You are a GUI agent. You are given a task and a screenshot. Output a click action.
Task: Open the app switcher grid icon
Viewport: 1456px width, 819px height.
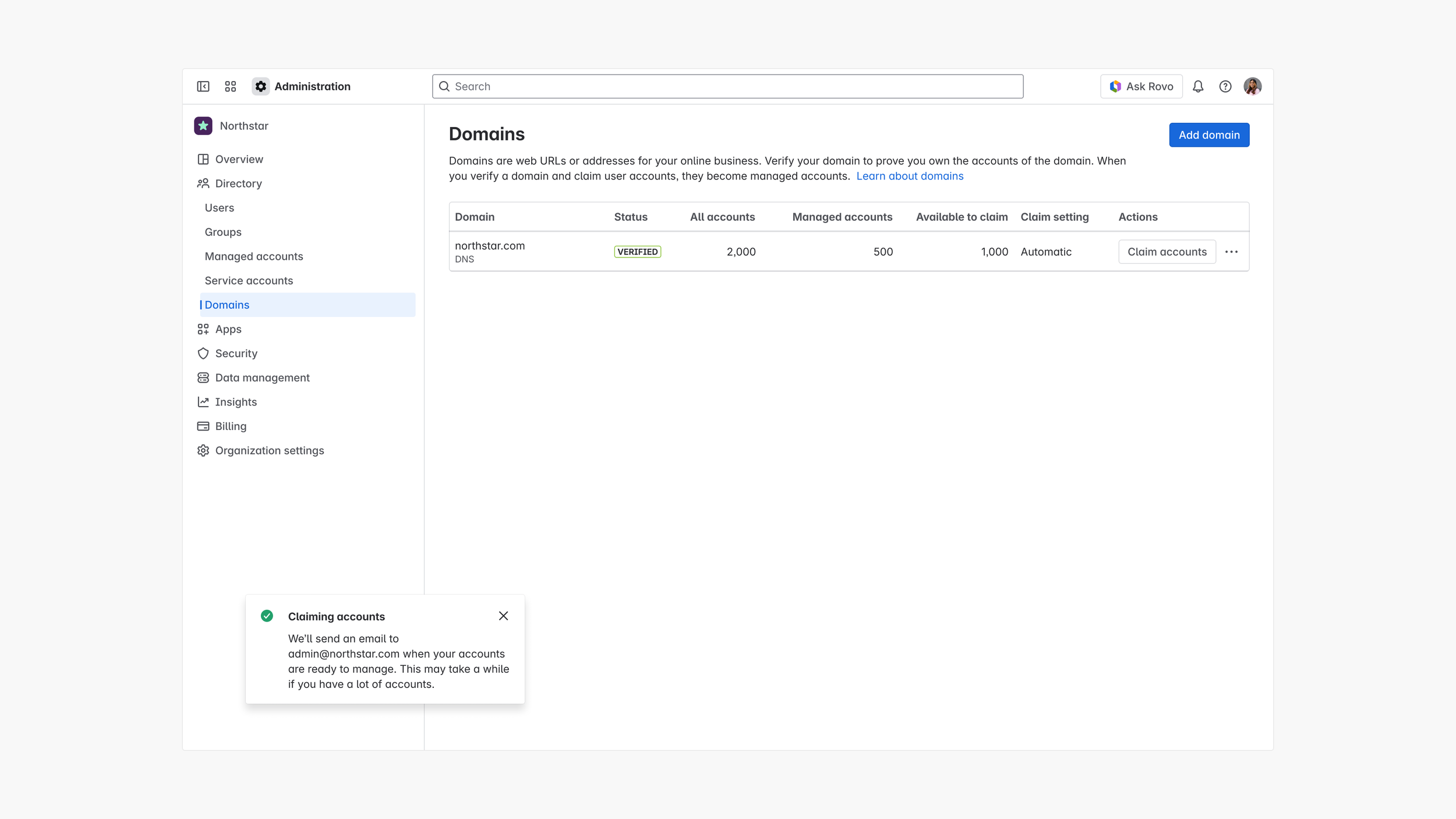pos(231,86)
